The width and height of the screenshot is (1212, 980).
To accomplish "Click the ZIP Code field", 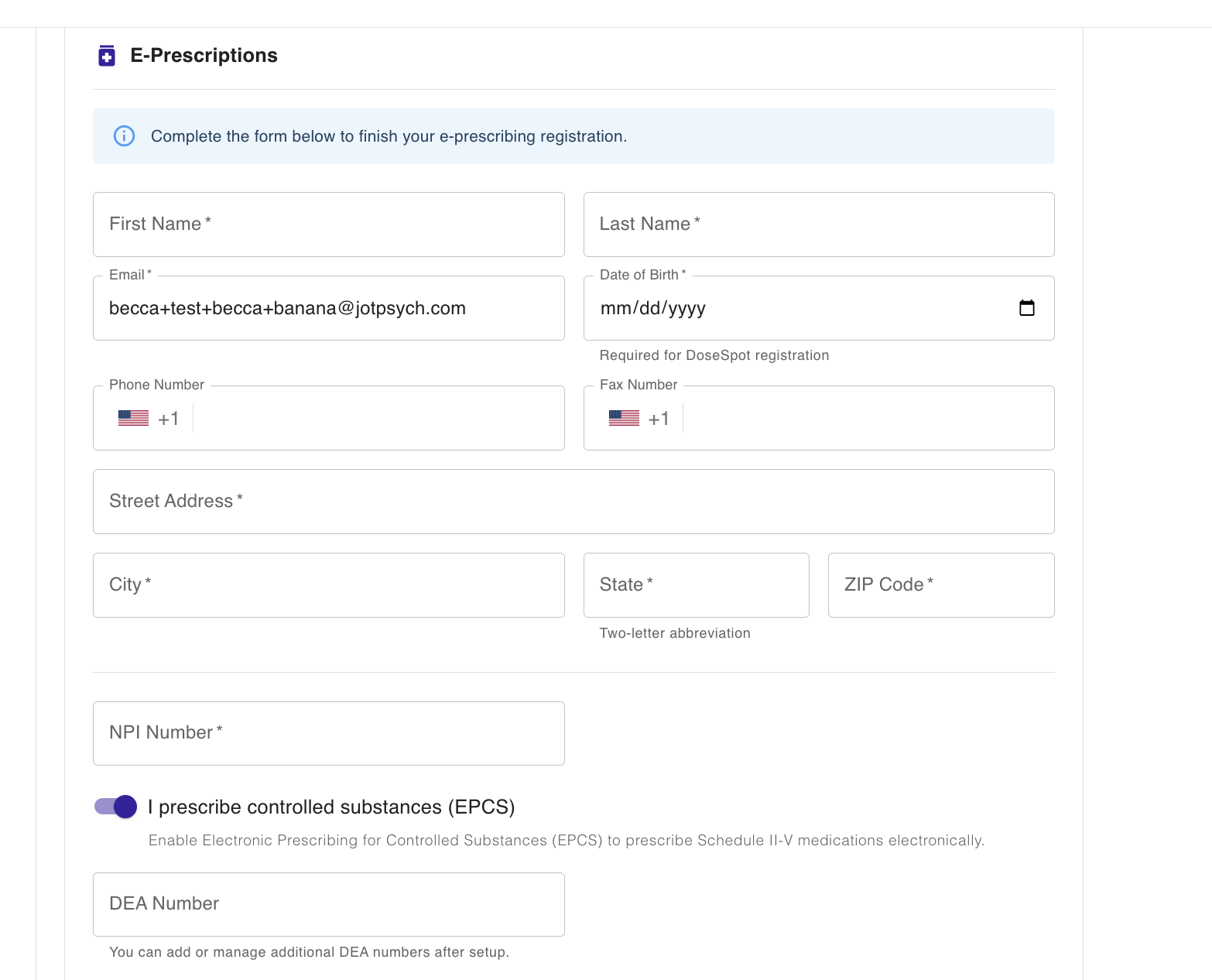I will [940, 585].
